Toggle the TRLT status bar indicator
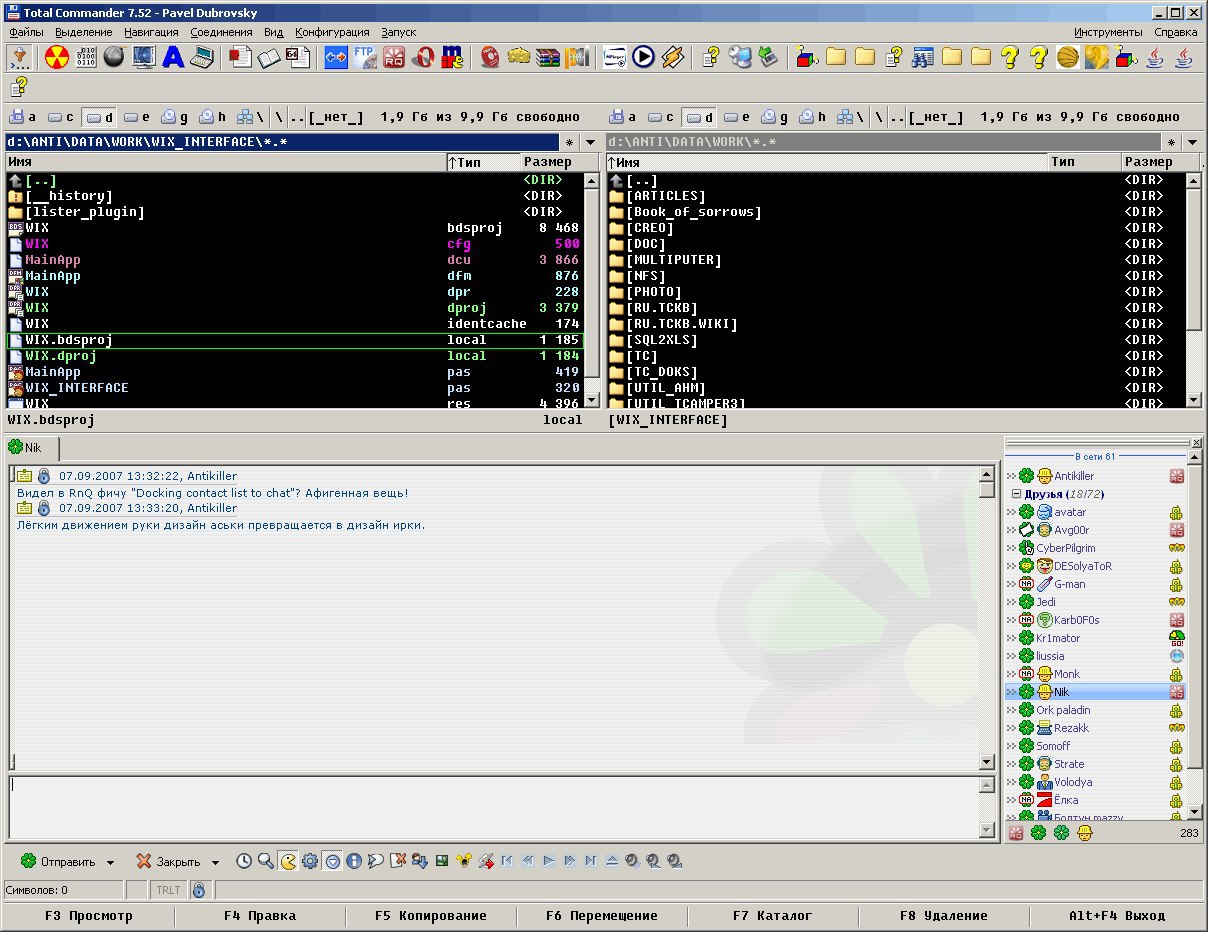The image size is (1208, 932). pyautogui.click(x=167, y=889)
